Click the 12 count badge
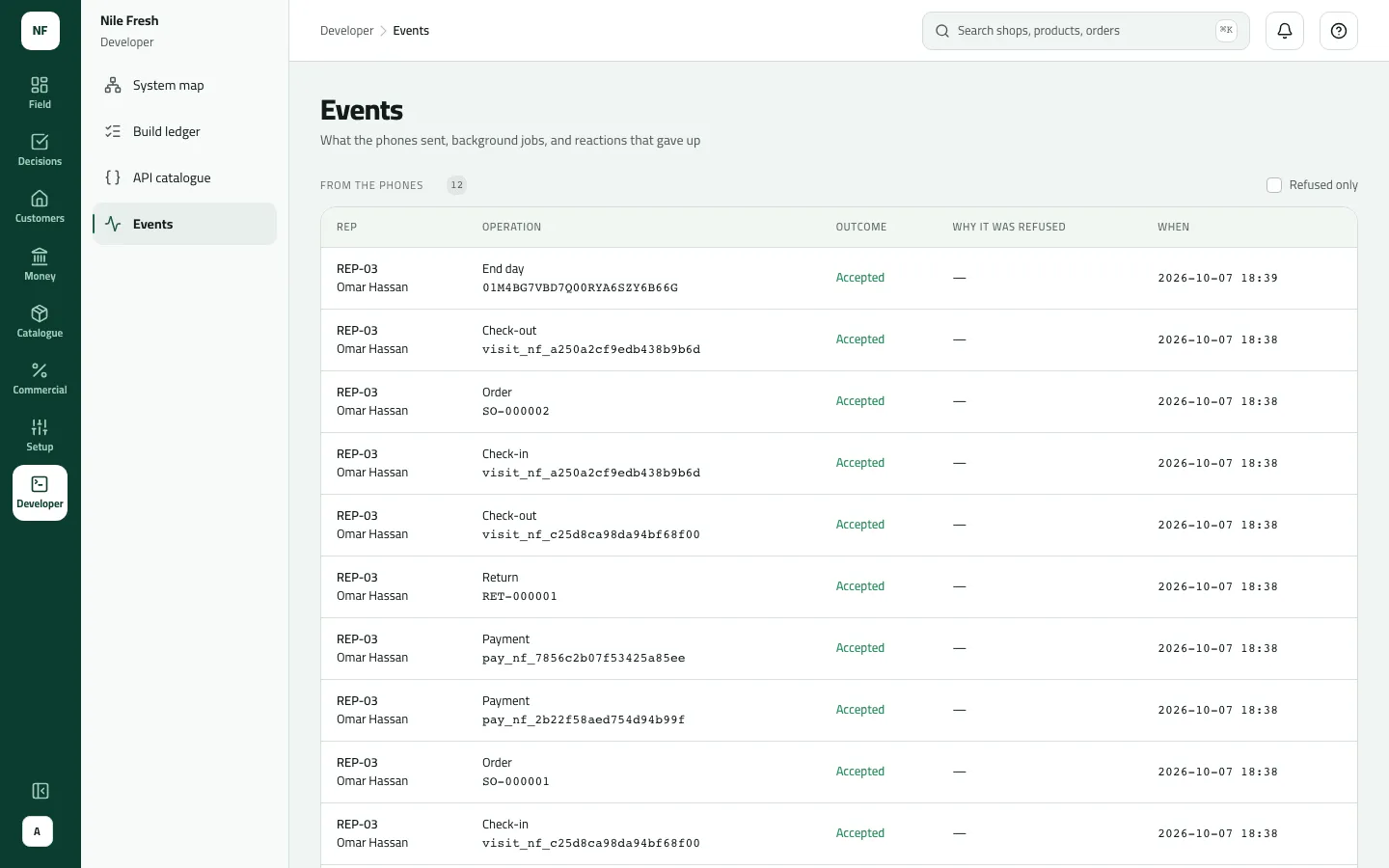 click(456, 185)
